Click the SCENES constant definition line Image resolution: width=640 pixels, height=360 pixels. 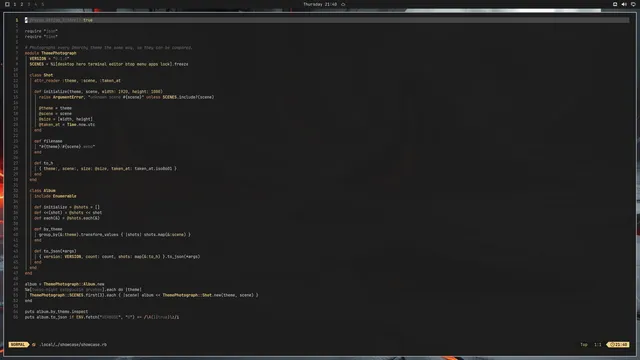pos(109,64)
